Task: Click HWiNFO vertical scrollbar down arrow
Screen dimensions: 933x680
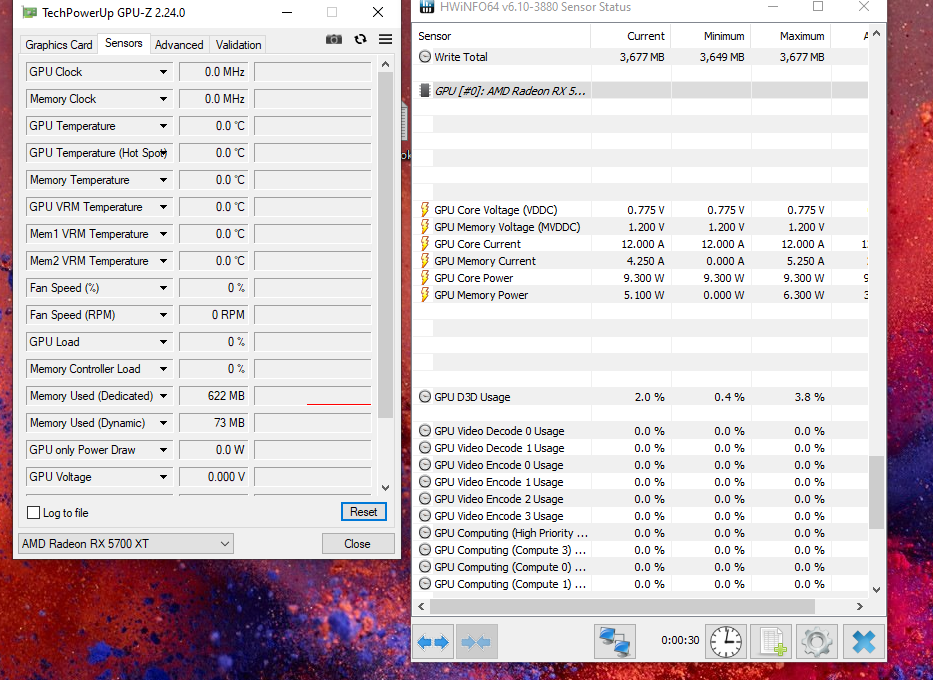Action: pyautogui.click(x=876, y=590)
